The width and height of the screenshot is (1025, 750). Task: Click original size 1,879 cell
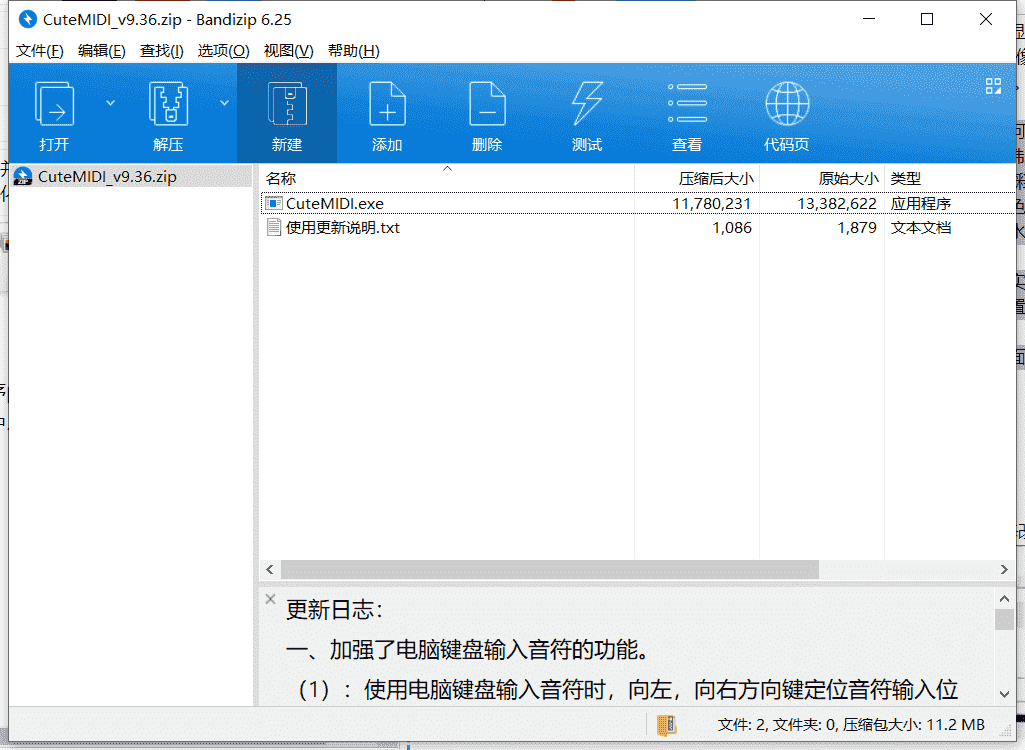(x=857, y=228)
